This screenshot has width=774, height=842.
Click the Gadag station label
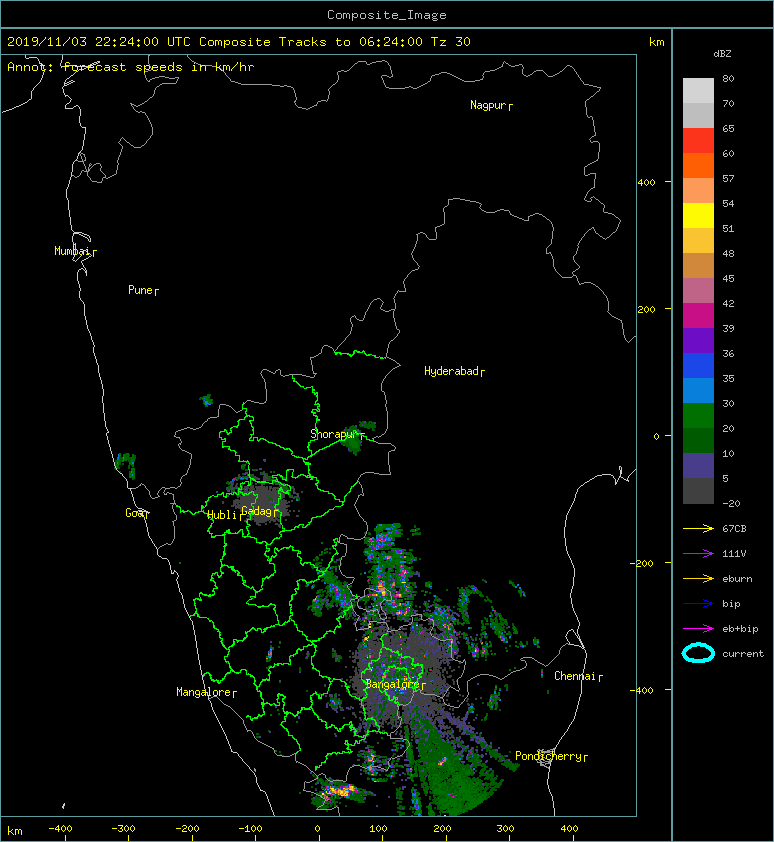coord(257,511)
